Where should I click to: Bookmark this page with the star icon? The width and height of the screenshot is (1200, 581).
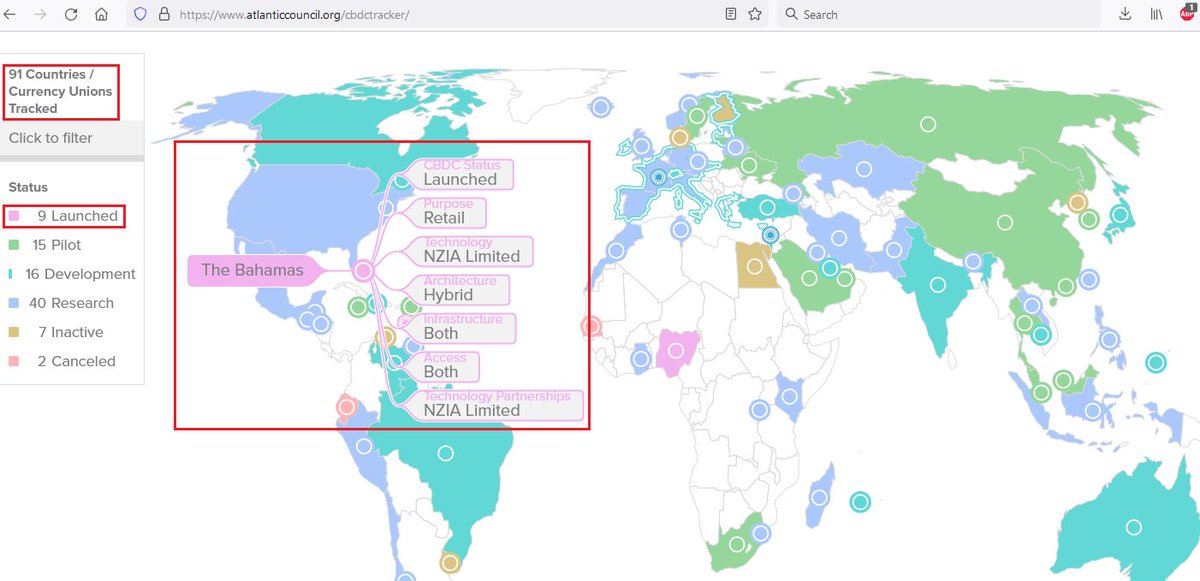click(755, 14)
